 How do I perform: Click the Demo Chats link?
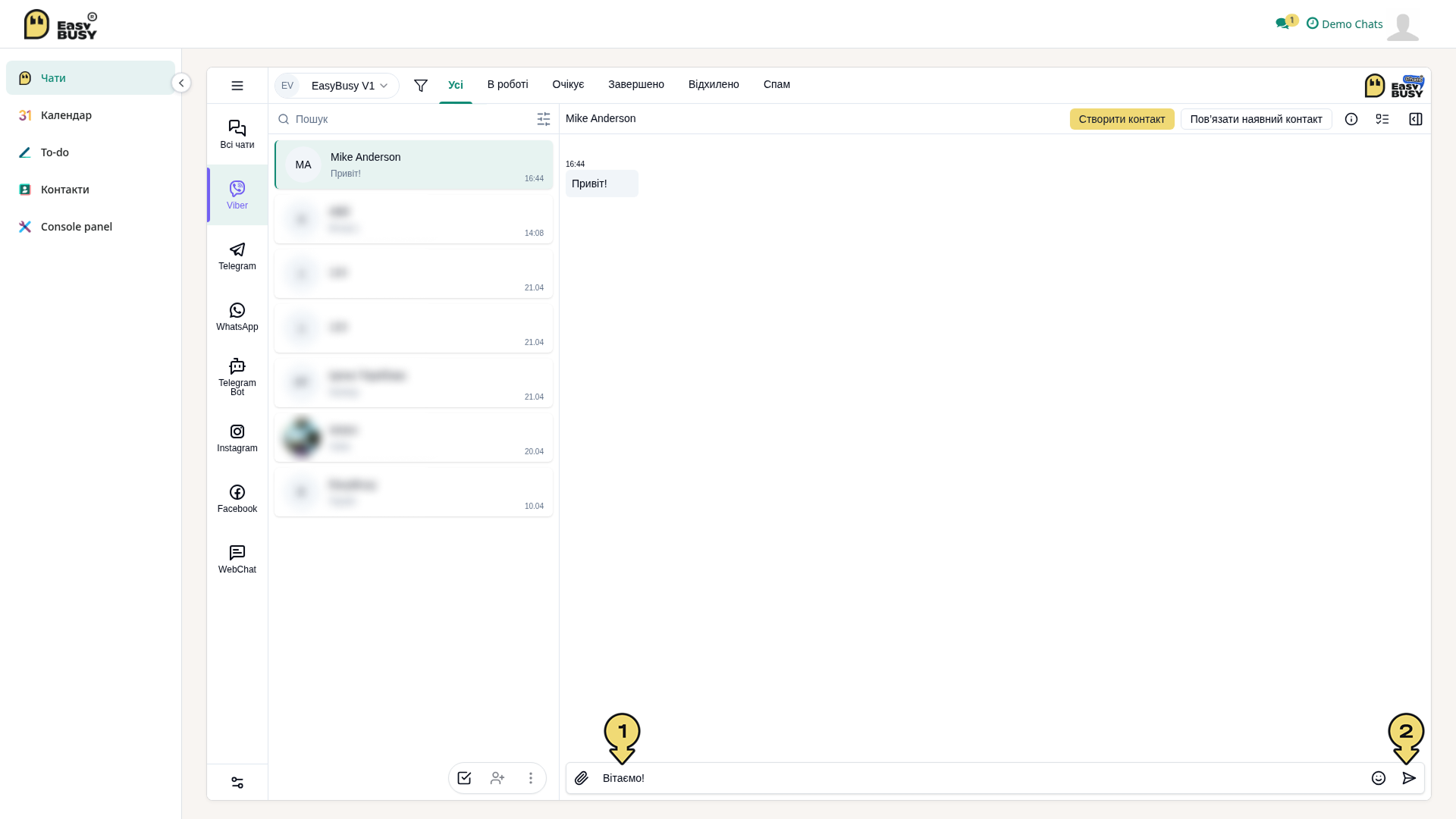1345,24
